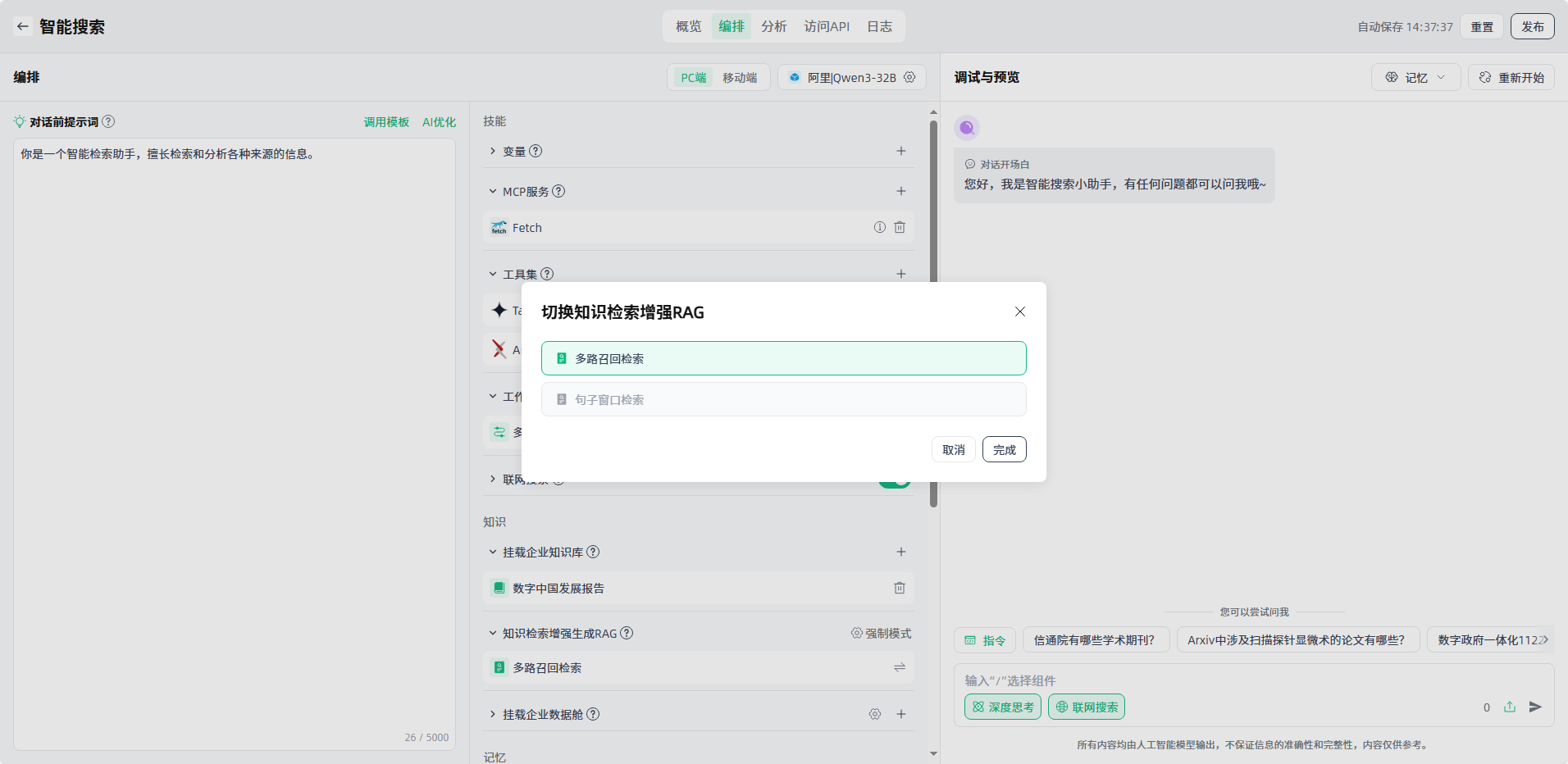Click 完成 to confirm RAG switch
This screenshot has height=764, width=1568.
[1004, 449]
